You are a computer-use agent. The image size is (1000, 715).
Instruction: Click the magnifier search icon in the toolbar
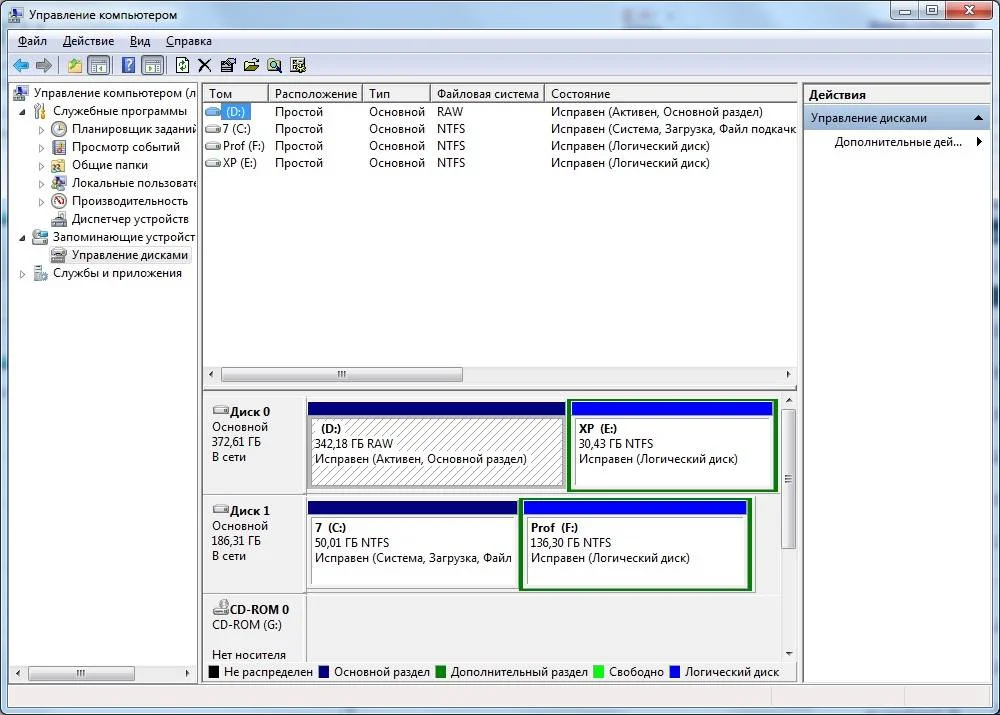(x=274, y=65)
